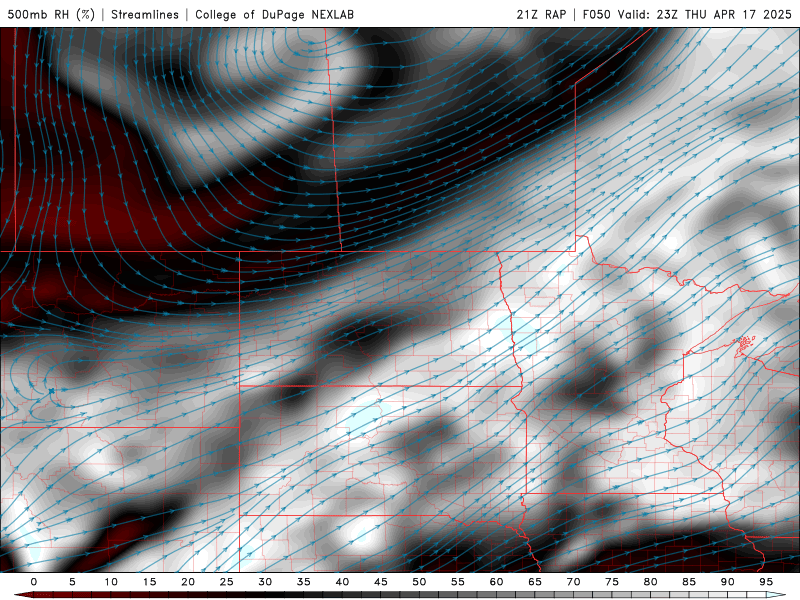
Task: Click the 25 label on the RH legend
Action: pyautogui.click(x=227, y=582)
